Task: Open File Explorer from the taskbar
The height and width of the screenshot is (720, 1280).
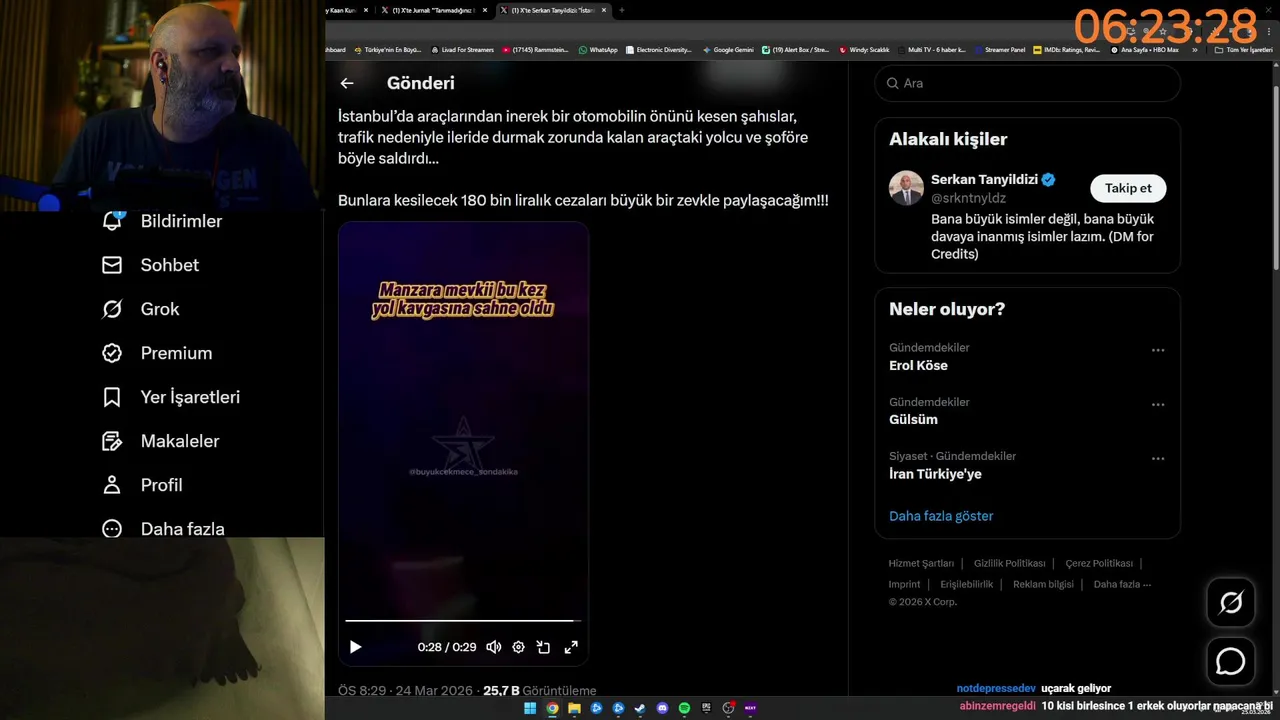Action: point(574,708)
